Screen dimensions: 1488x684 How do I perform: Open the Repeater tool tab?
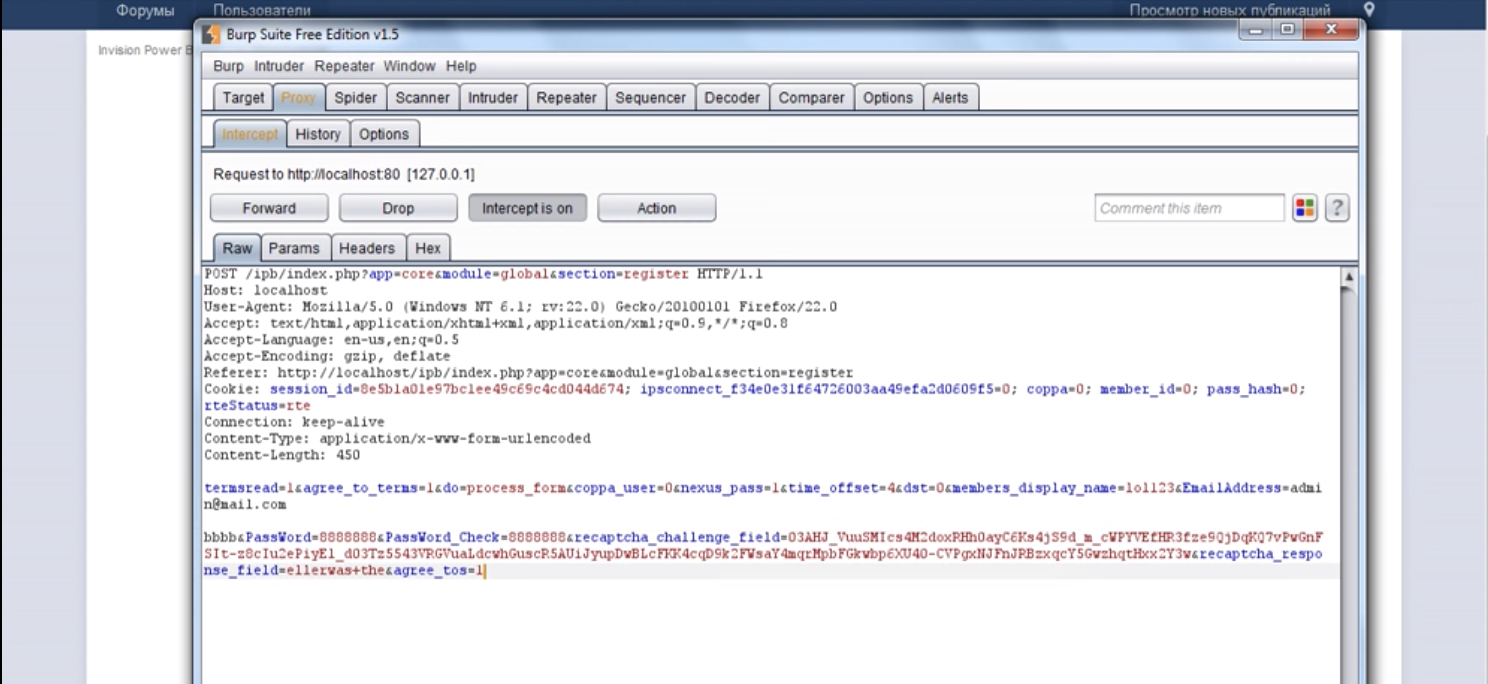566,97
